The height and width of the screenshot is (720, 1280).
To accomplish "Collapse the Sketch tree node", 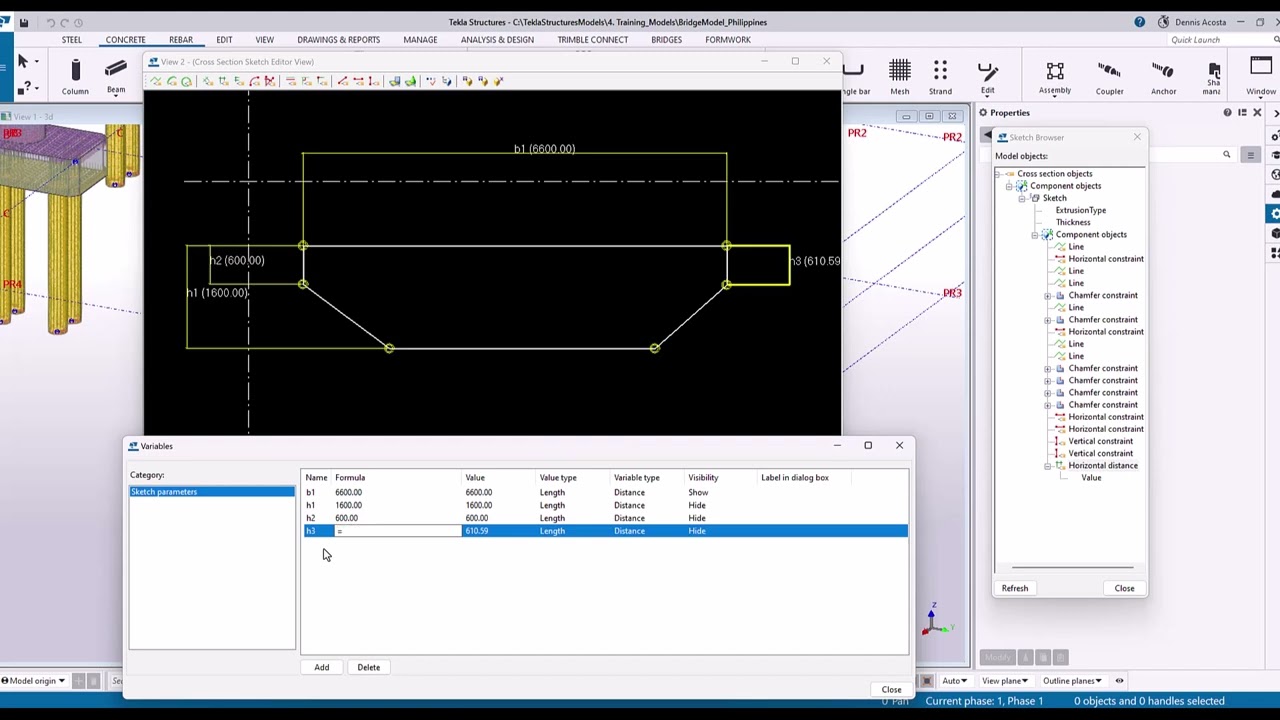I will [x=1022, y=198].
